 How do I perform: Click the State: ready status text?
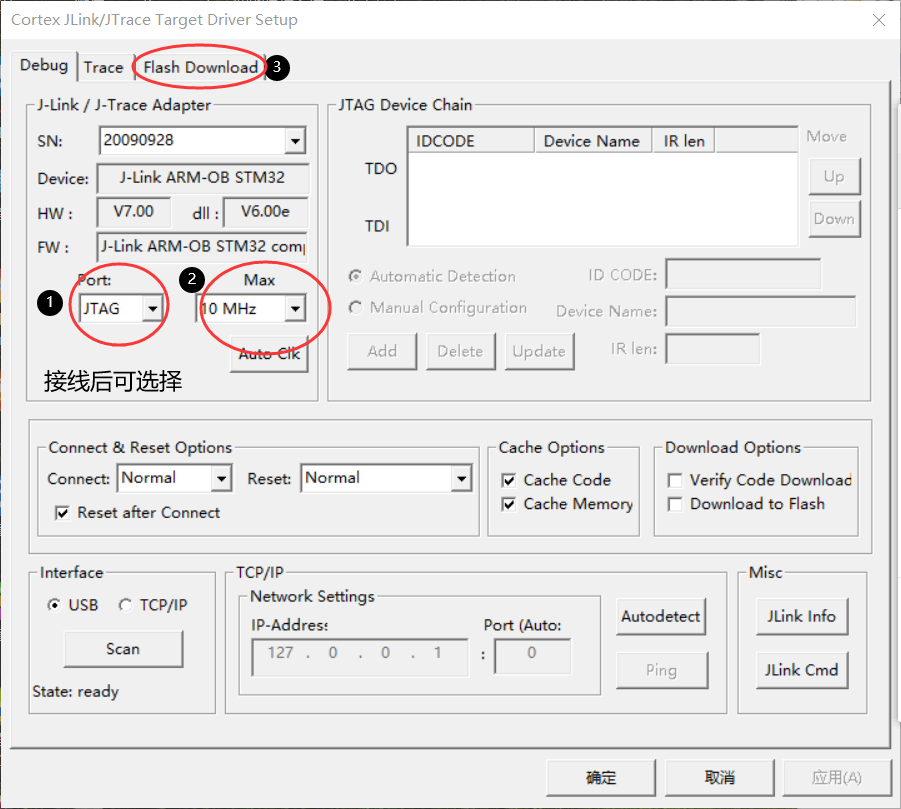pyautogui.click(x=75, y=691)
